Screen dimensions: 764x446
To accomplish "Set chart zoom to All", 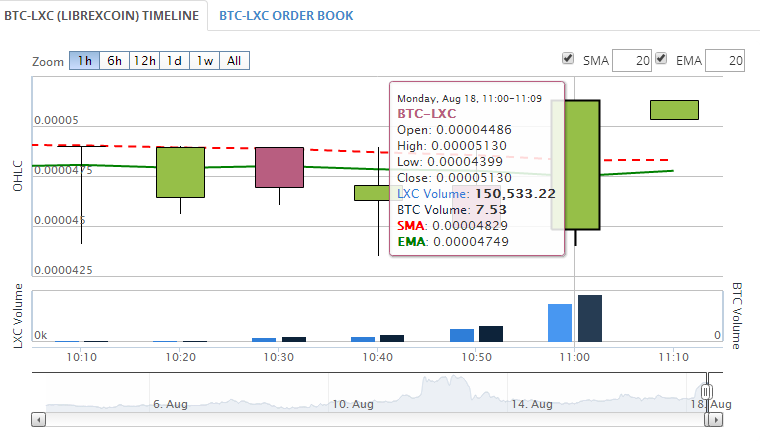I will tap(234, 61).
